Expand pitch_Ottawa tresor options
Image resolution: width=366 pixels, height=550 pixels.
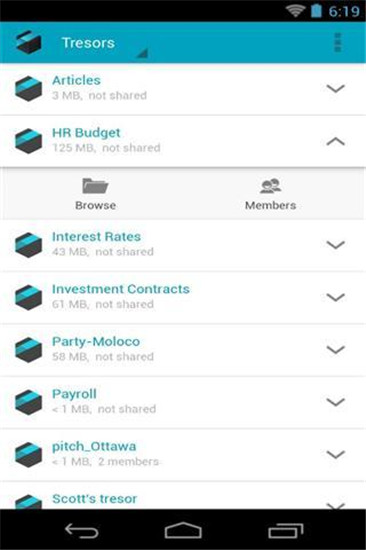click(335, 454)
